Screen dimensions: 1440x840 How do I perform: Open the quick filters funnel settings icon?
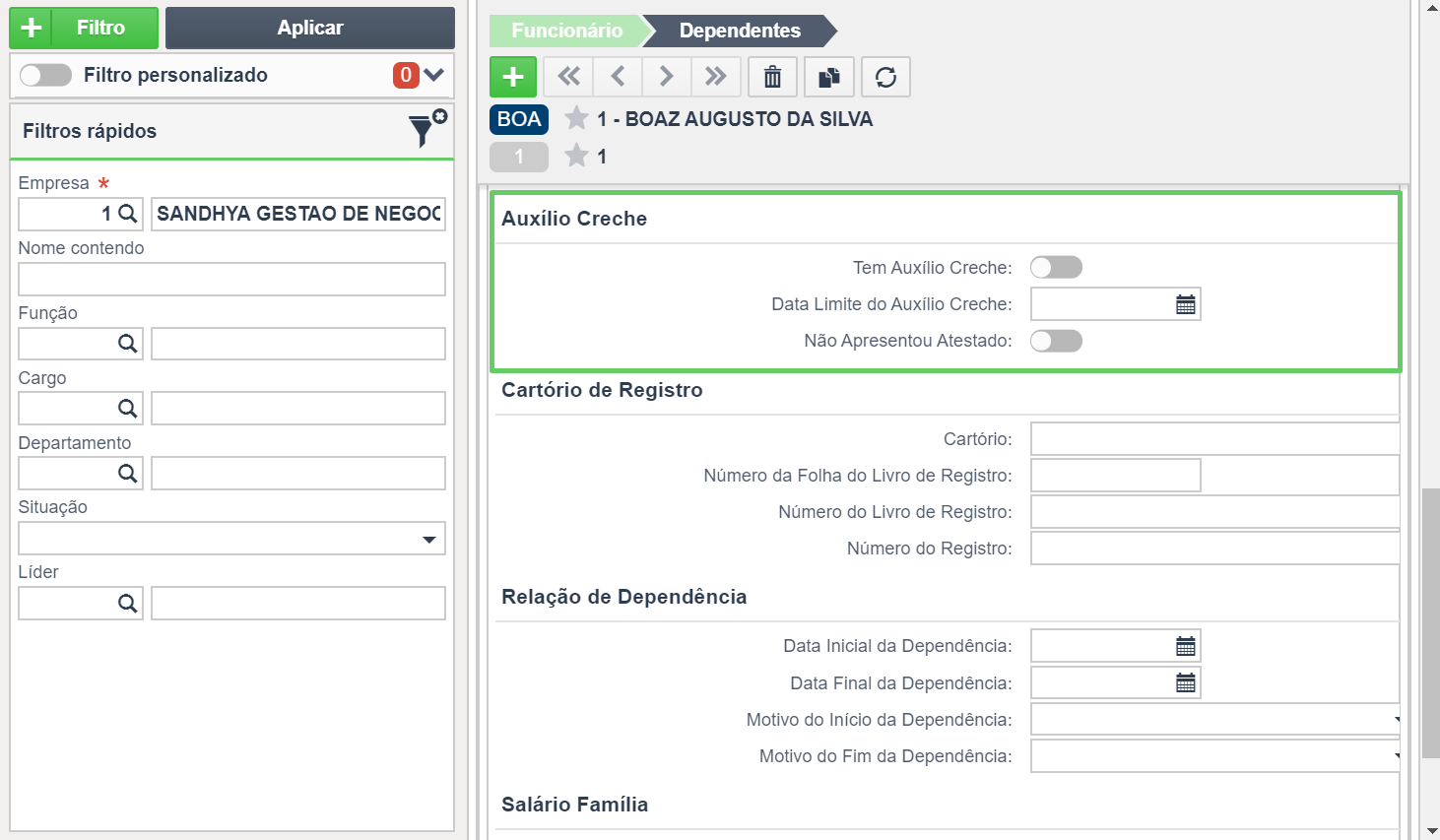point(426,129)
